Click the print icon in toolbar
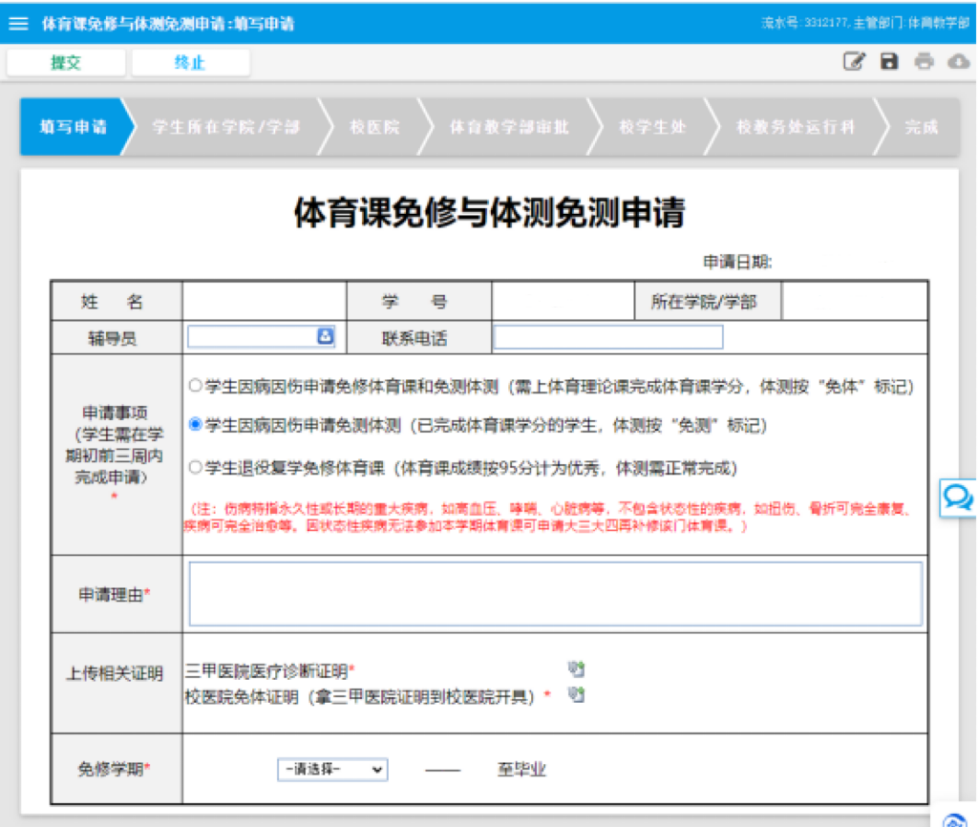Viewport: 978px width, 827px height. pos(924,62)
